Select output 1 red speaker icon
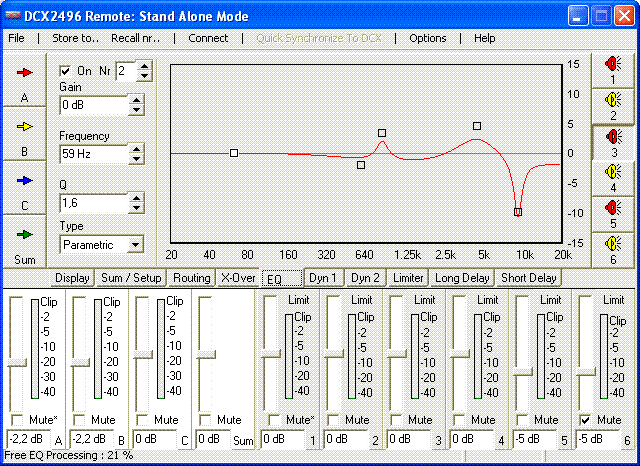 pos(613,64)
